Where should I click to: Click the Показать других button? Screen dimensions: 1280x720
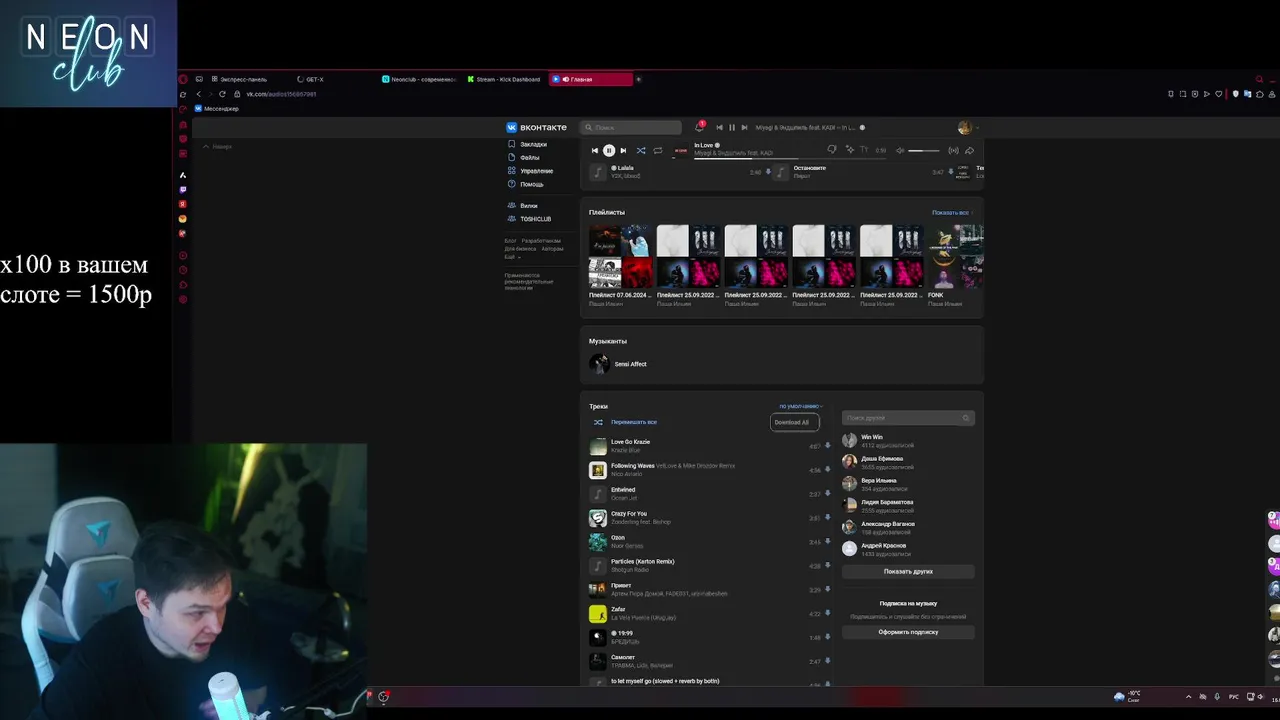coord(908,572)
